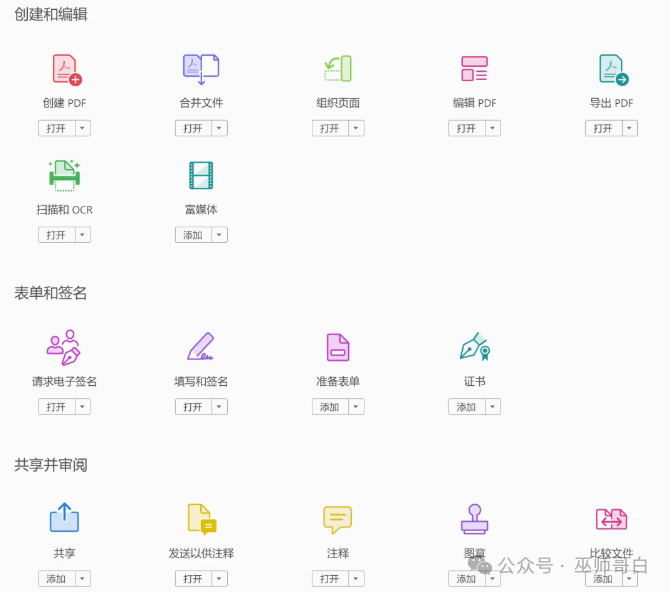The image size is (670, 592).
Task: Click the 准备表单 label text
Action: (338, 381)
